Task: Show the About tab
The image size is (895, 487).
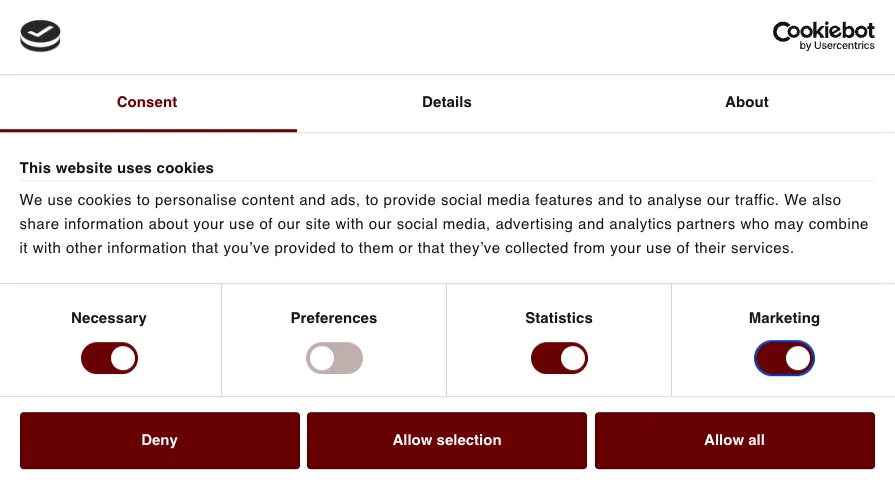Action: (747, 102)
